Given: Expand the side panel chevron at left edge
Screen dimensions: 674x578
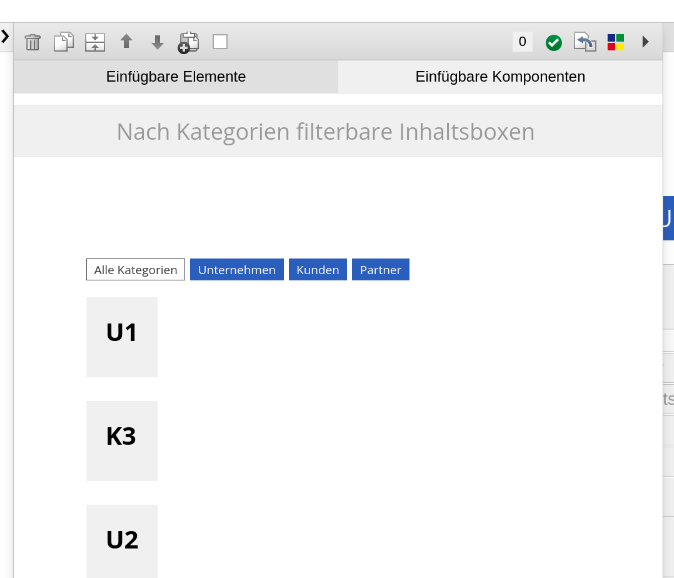Looking at the screenshot, I should point(5,37).
